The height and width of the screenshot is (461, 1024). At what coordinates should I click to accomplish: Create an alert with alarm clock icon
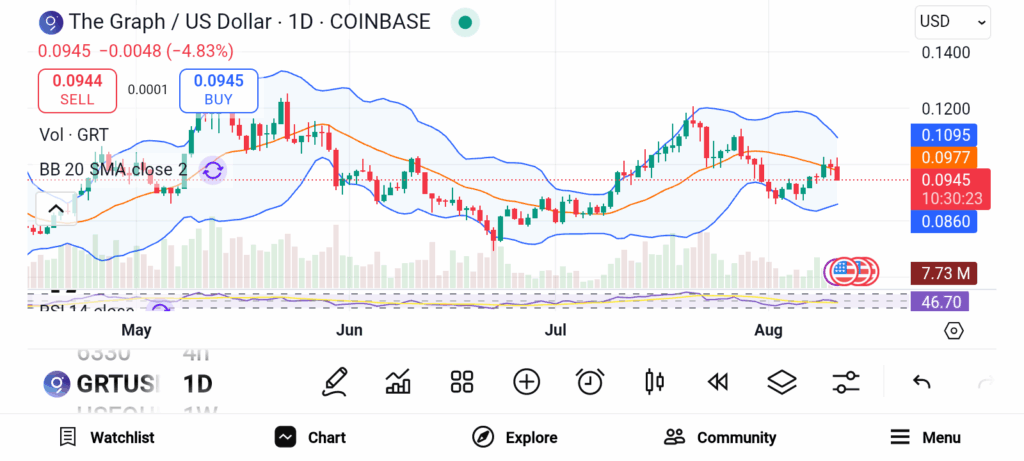[x=590, y=382]
